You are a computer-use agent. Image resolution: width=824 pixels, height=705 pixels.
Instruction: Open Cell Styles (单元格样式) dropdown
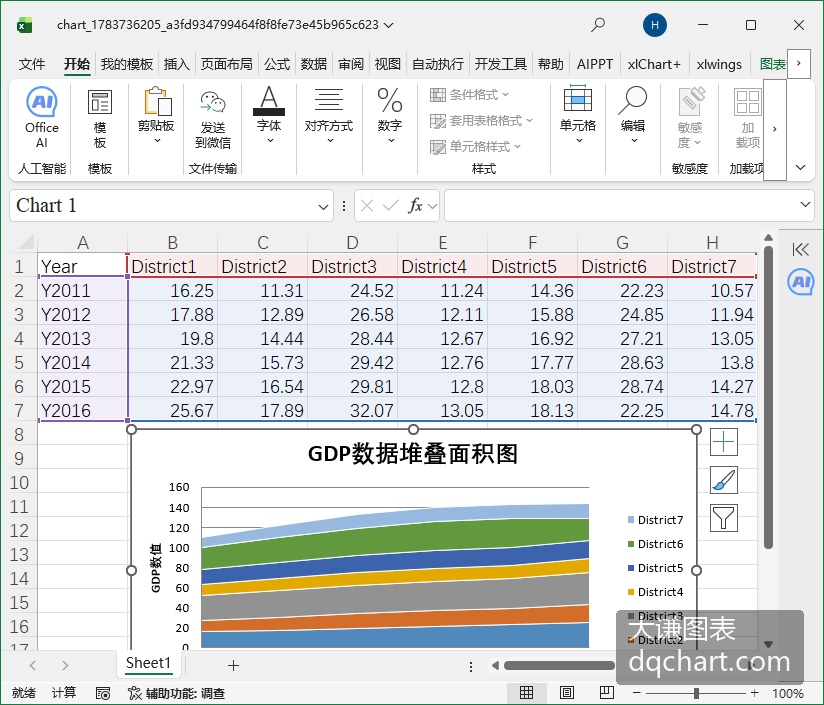475,147
